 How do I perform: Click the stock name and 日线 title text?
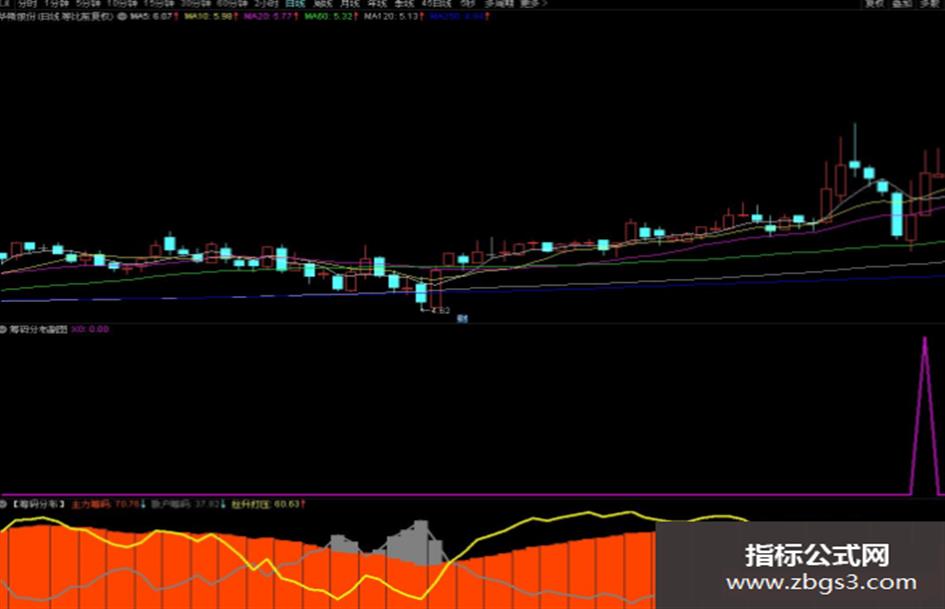57,16
